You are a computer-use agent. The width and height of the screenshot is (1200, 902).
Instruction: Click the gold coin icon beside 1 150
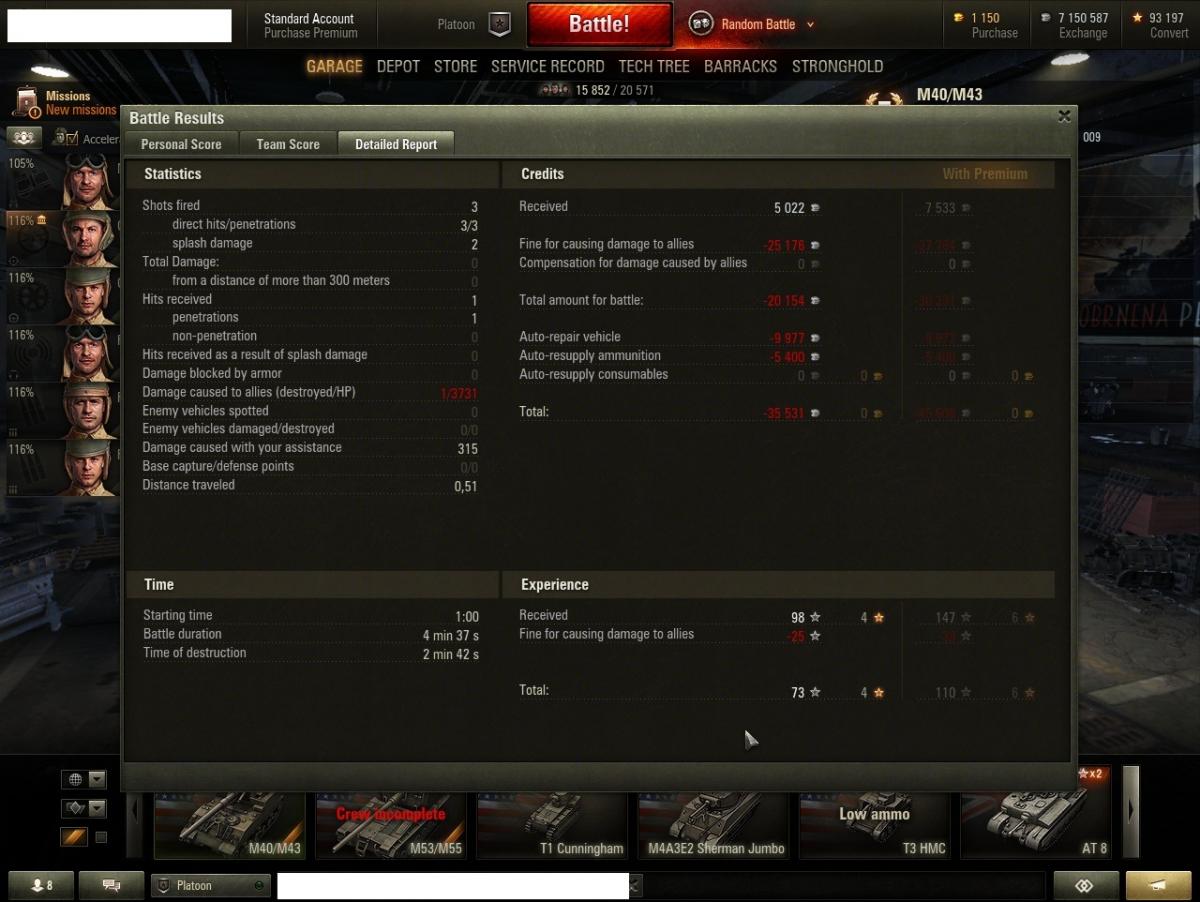point(959,18)
